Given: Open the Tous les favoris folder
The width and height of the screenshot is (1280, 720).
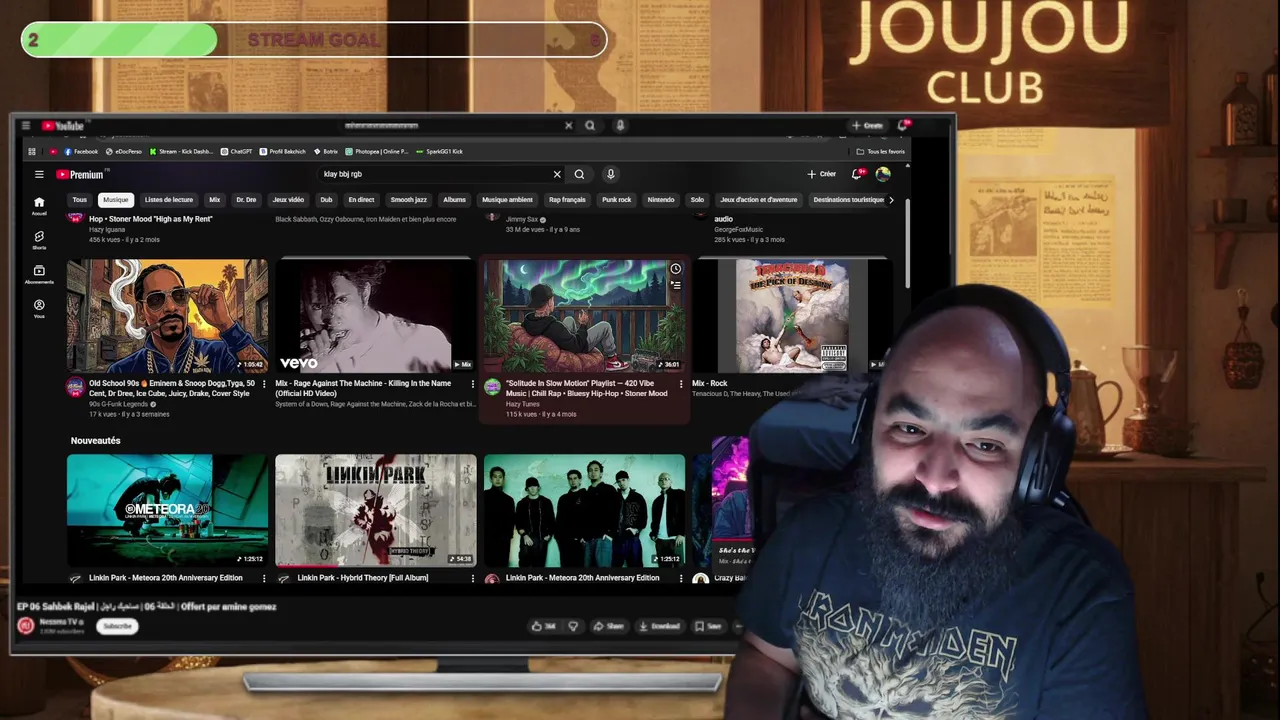Looking at the screenshot, I should 880,151.
